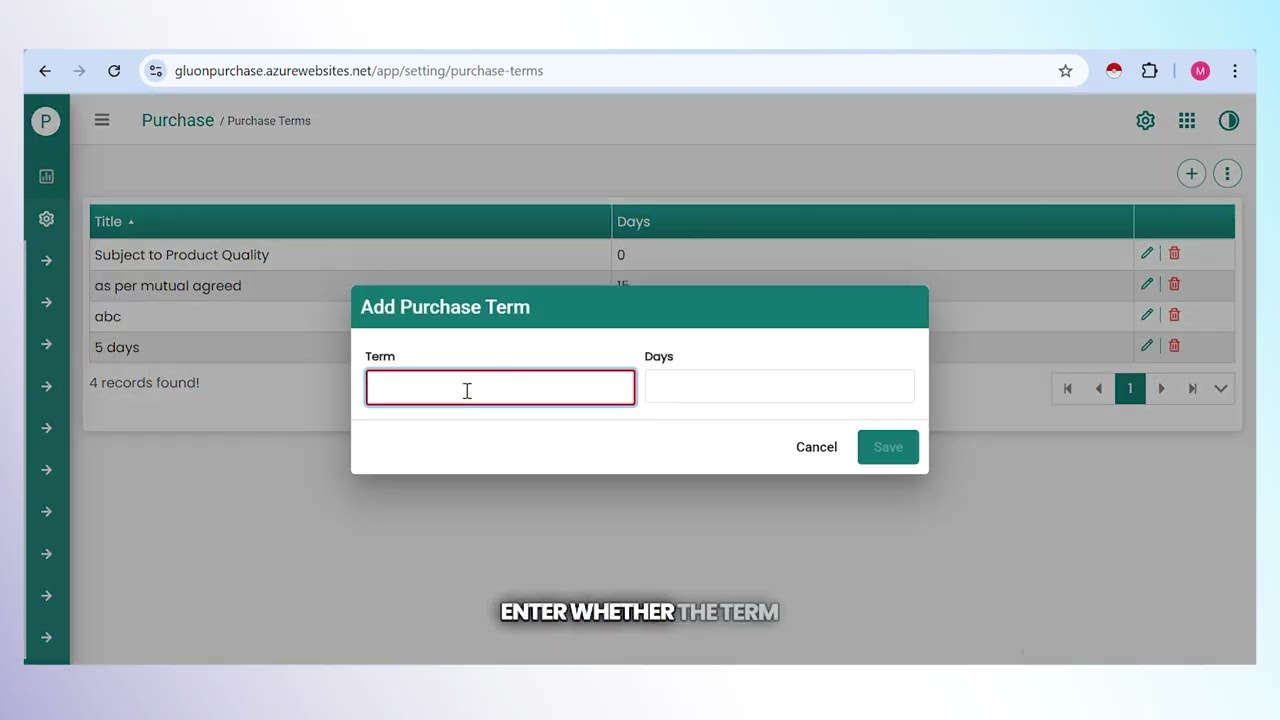The width and height of the screenshot is (1280, 720).
Task: Delete the abc row
Action: click(1174, 315)
